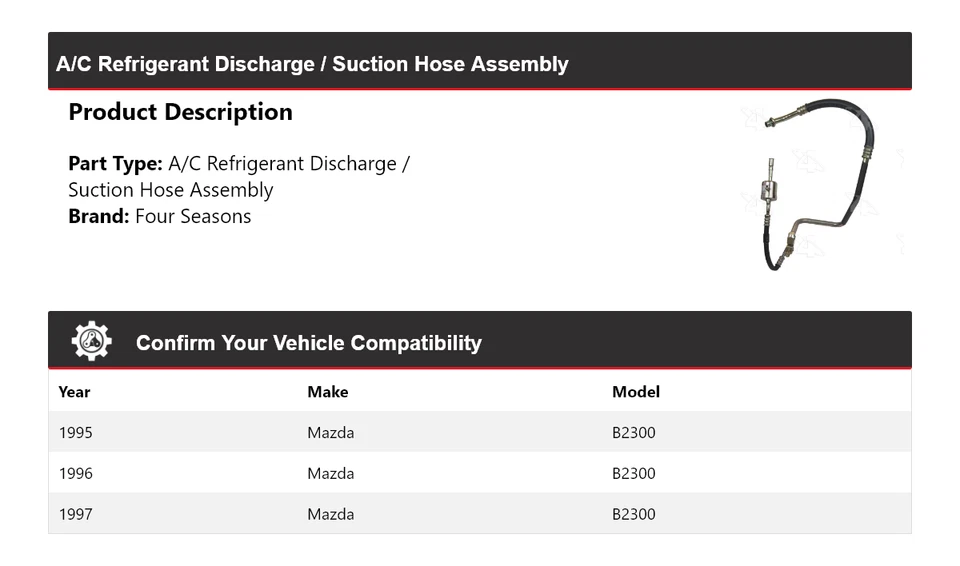Select the 1995 year cell
Image resolution: width=960 pixels, height=566 pixels.
coord(75,433)
